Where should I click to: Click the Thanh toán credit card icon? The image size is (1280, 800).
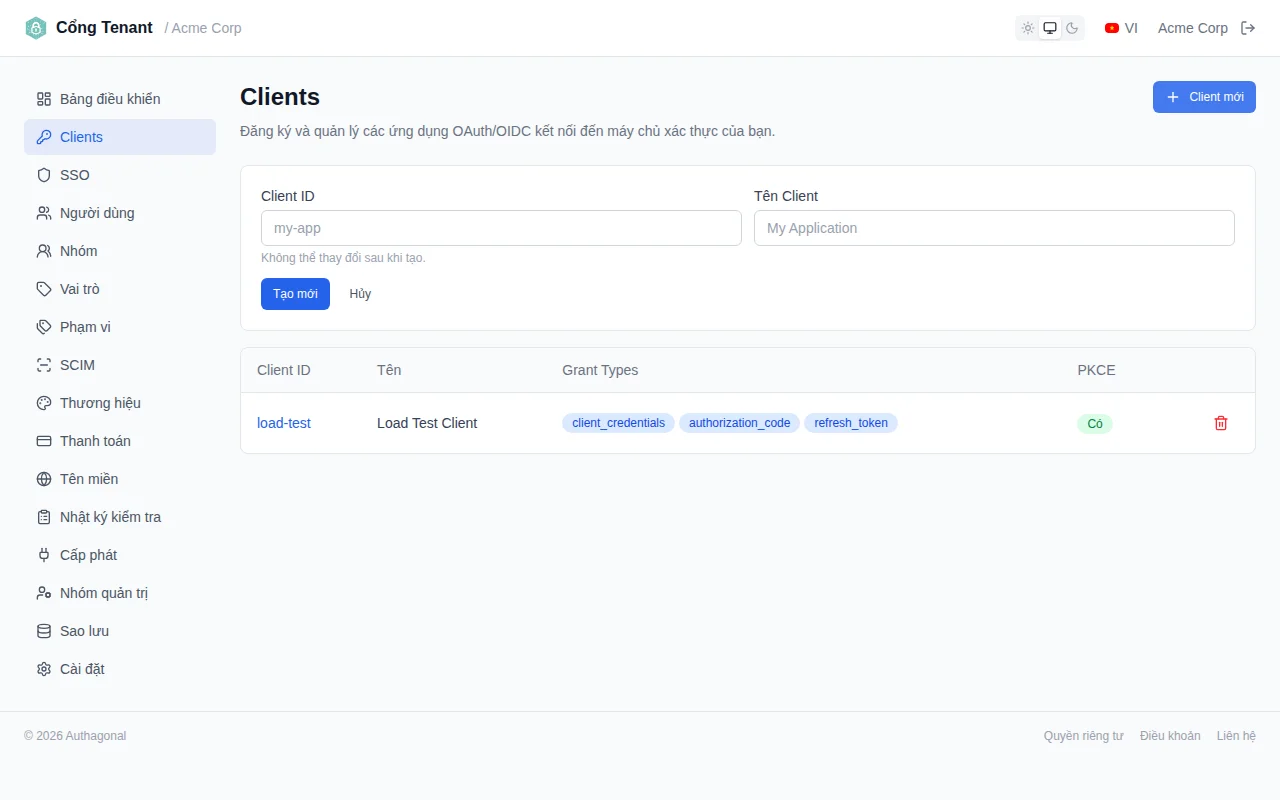coord(44,441)
